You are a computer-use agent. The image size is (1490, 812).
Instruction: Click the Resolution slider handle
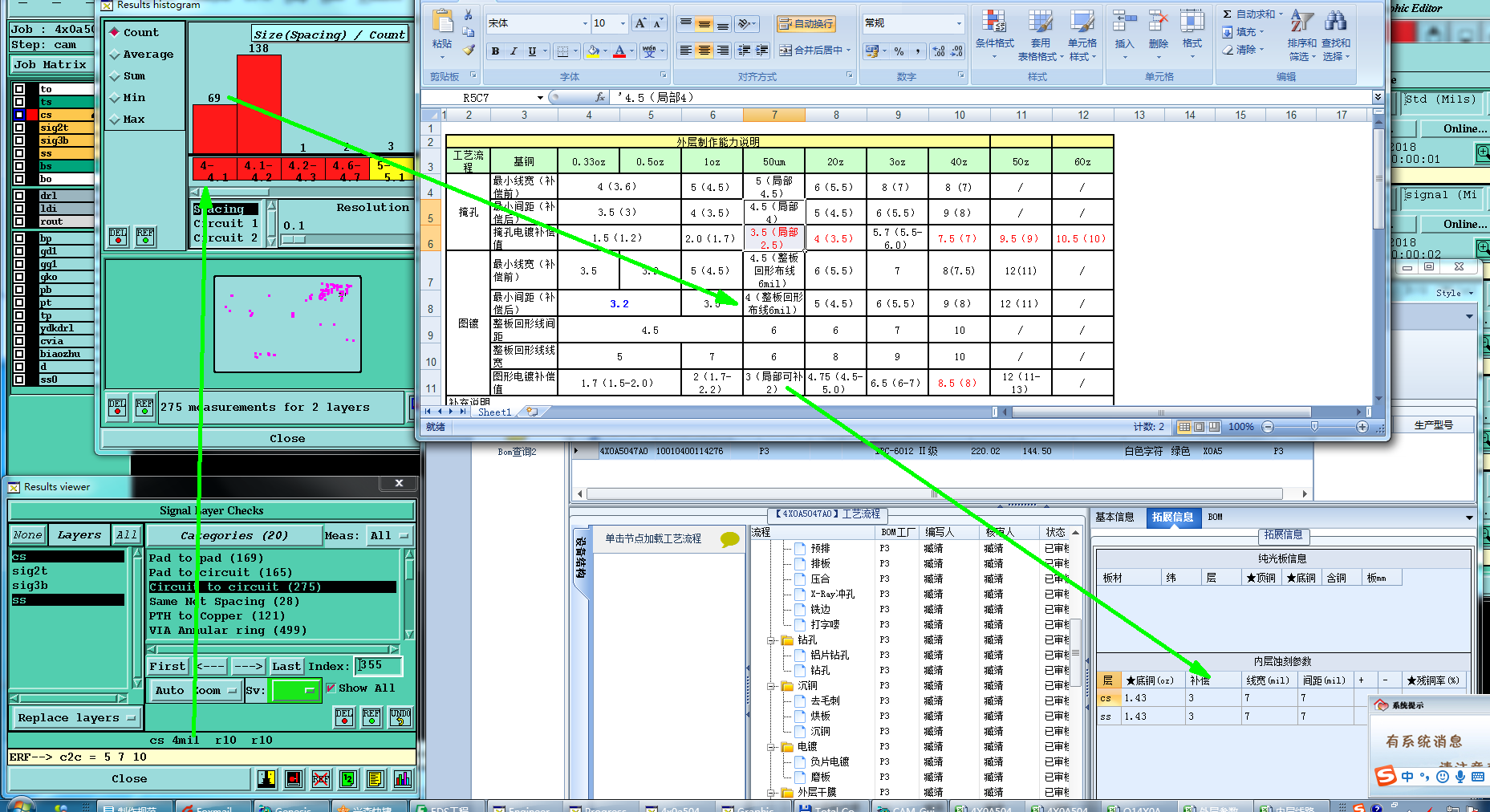coord(294,239)
